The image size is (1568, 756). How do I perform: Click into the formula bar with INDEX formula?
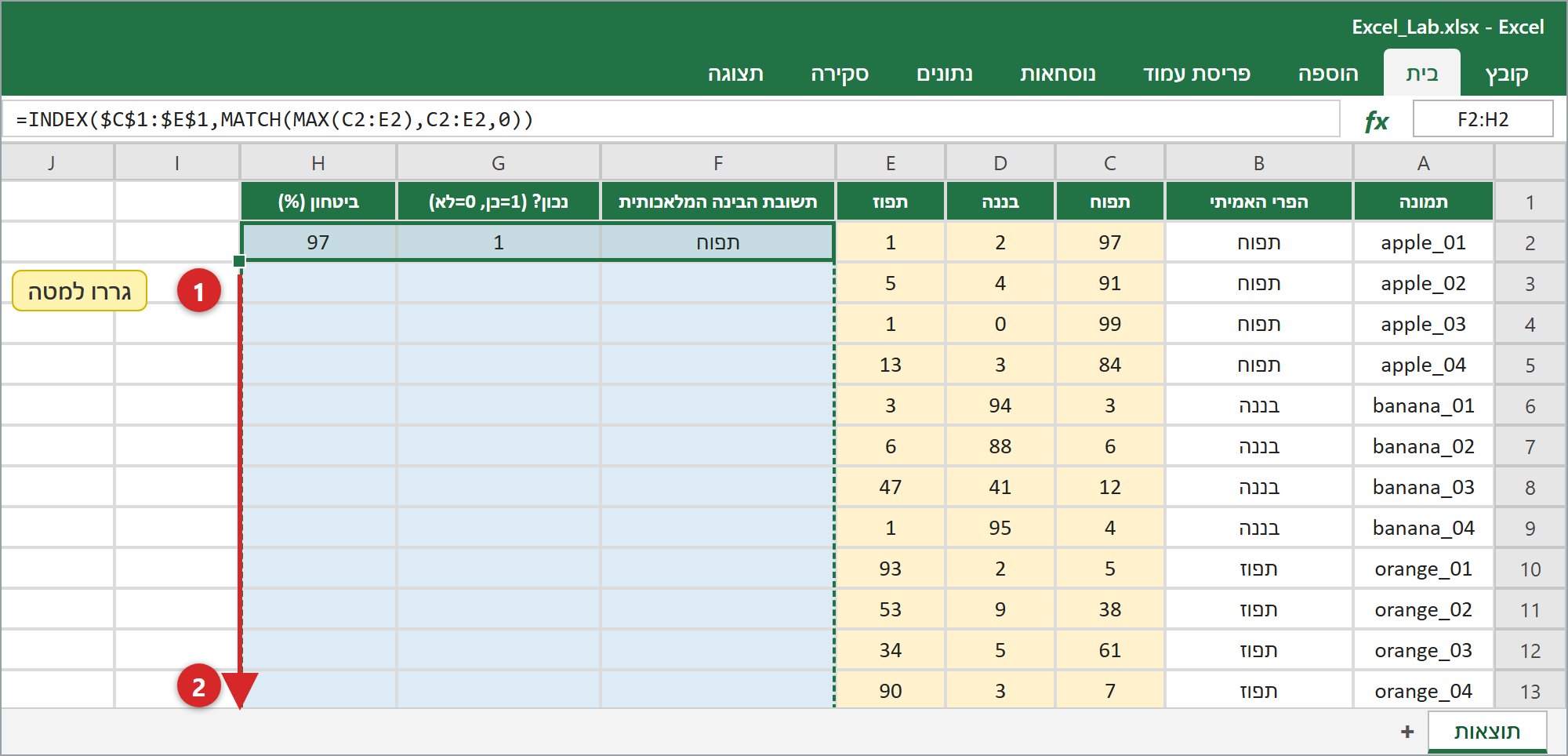click(671, 119)
